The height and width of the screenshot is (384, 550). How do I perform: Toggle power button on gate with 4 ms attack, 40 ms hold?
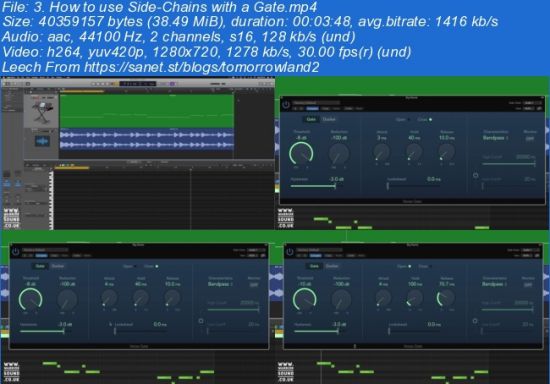[15, 251]
